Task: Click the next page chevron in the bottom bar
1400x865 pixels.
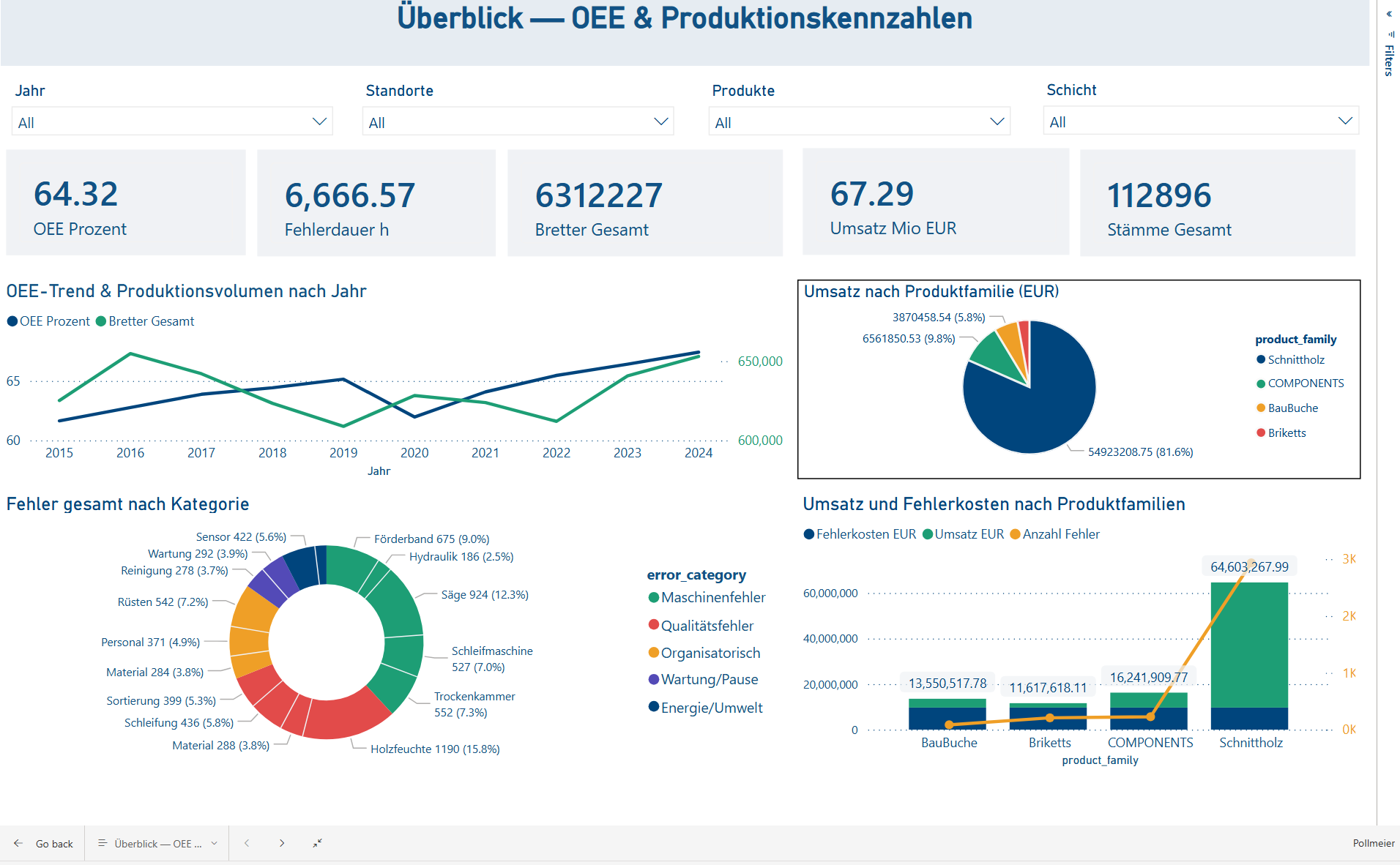Action: coord(282,843)
